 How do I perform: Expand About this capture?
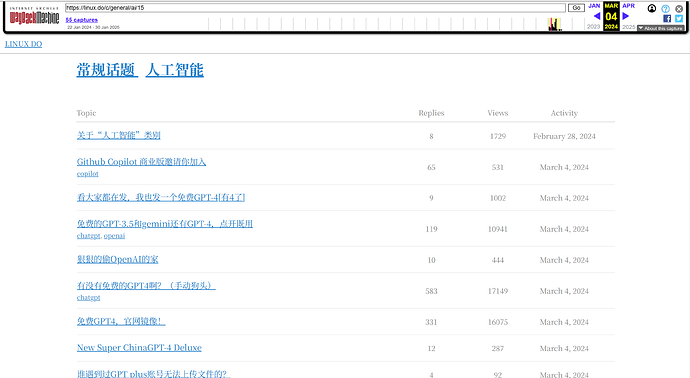[x=661, y=28]
